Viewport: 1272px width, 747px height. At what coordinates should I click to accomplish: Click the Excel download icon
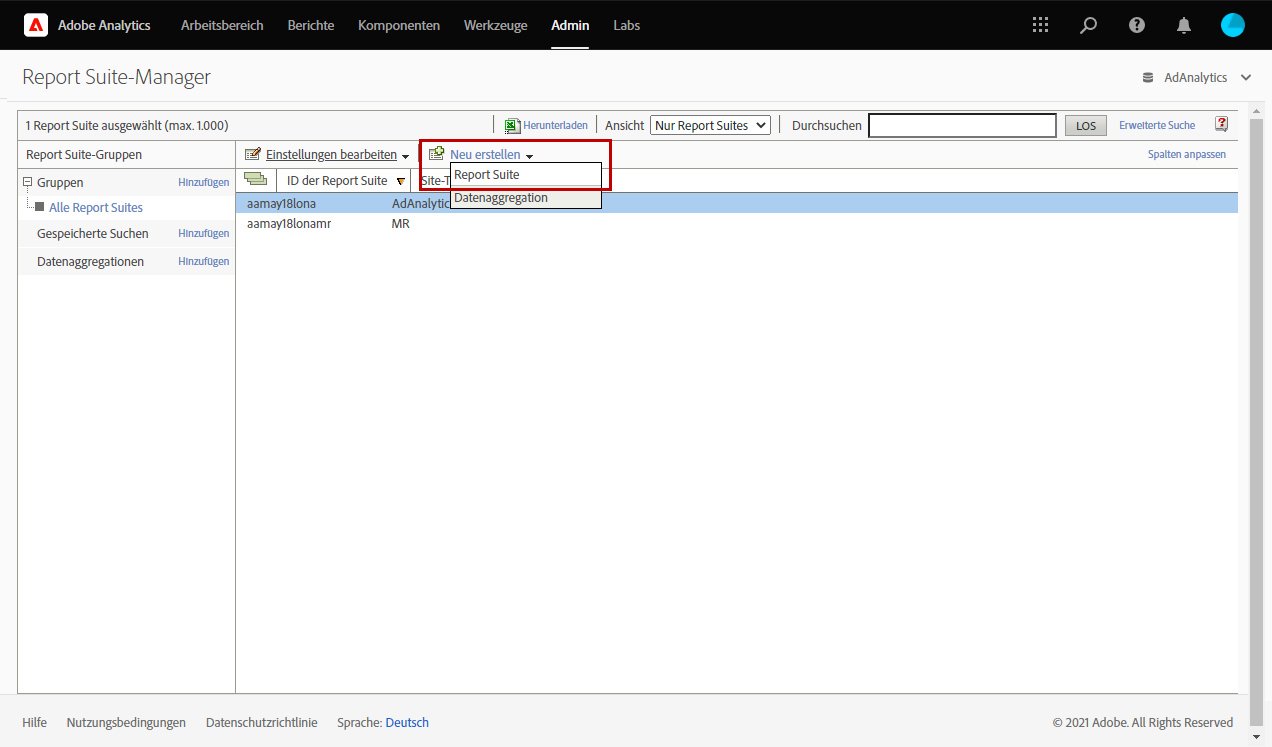click(512, 125)
